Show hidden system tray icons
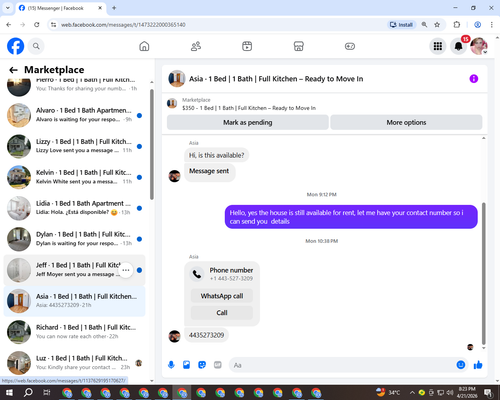 coord(412,392)
